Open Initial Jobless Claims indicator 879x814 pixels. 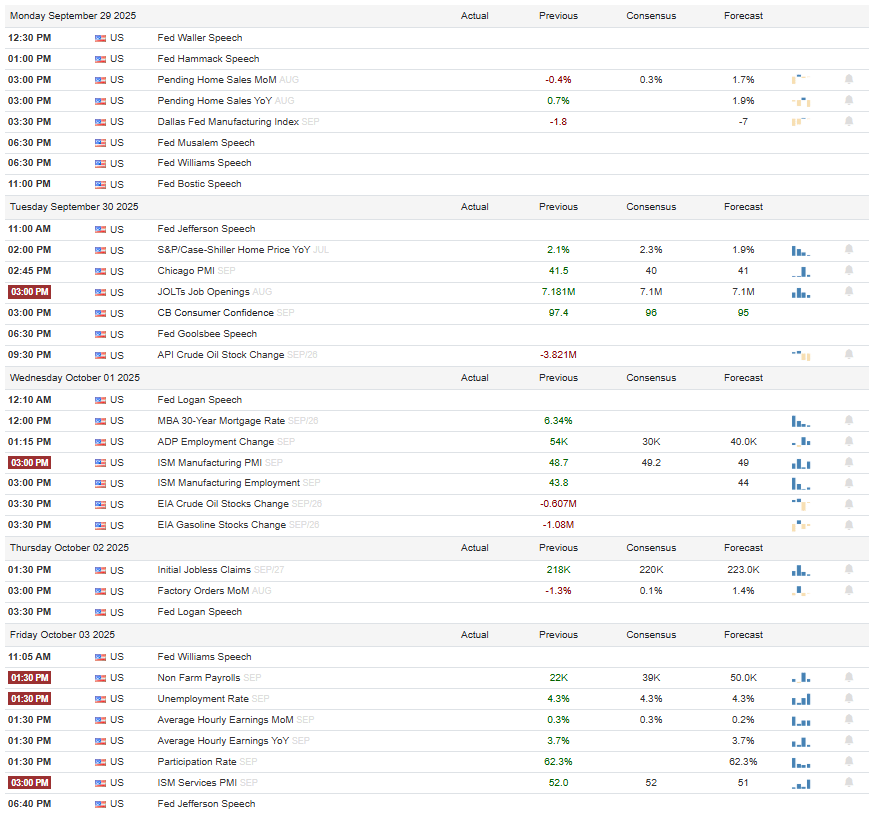tap(204, 570)
